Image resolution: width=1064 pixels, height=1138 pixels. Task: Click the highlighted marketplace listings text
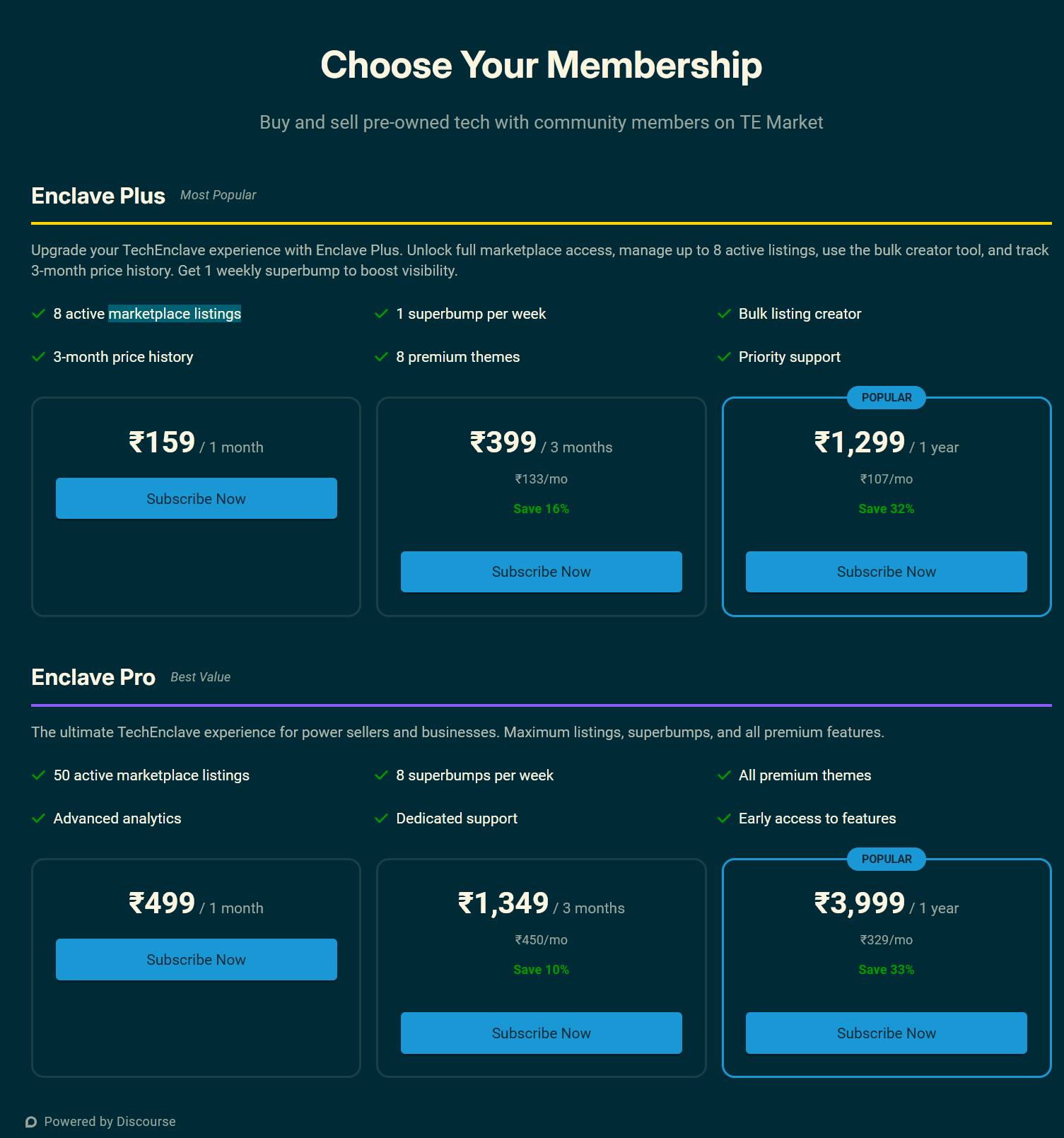click(175, 314)
